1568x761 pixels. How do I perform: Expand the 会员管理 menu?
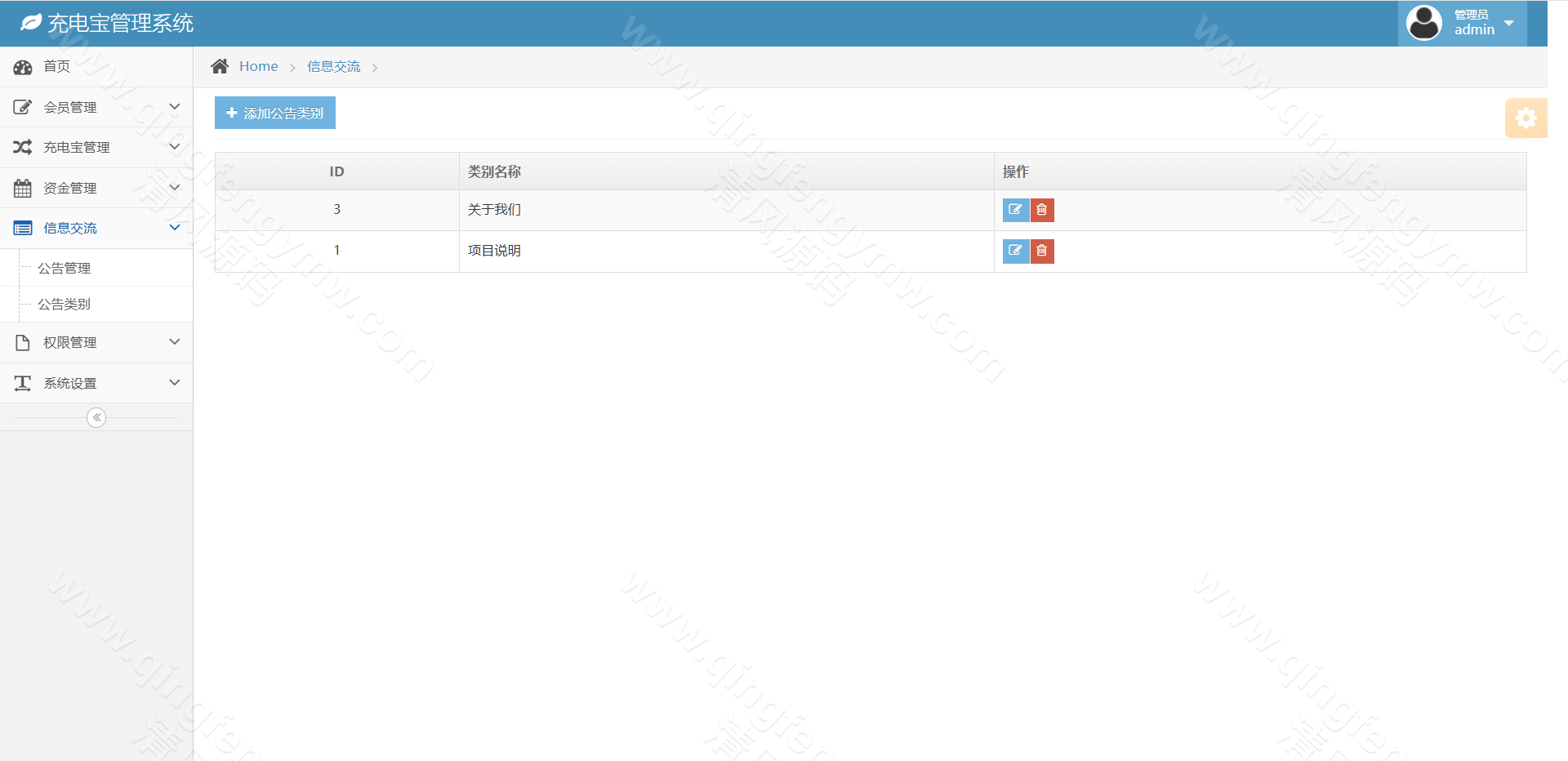click(96, 107)
